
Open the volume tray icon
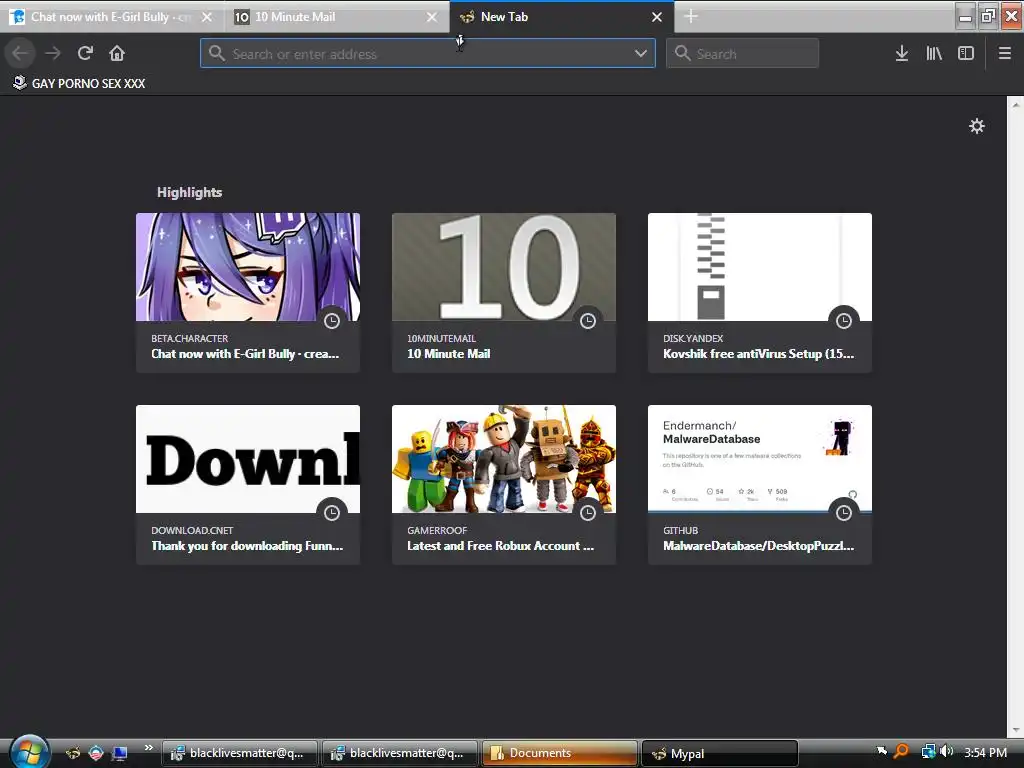[946, 752]
